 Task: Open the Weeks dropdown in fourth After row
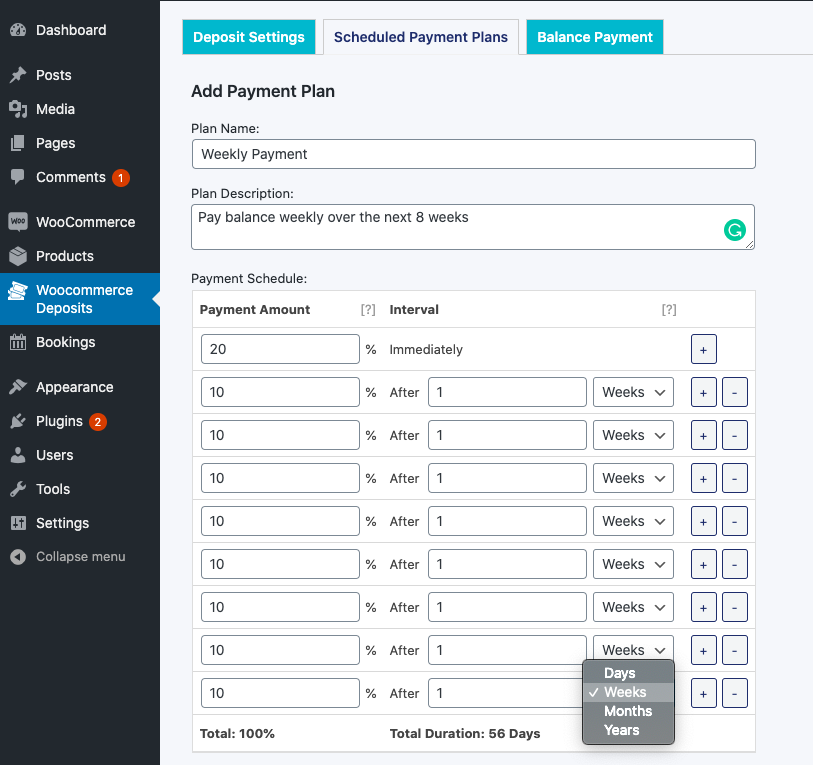[x=633, y=521]
